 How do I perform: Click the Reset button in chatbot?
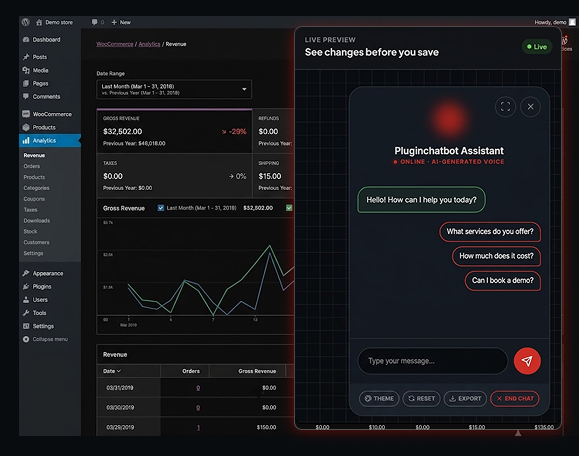click(421, 398)
